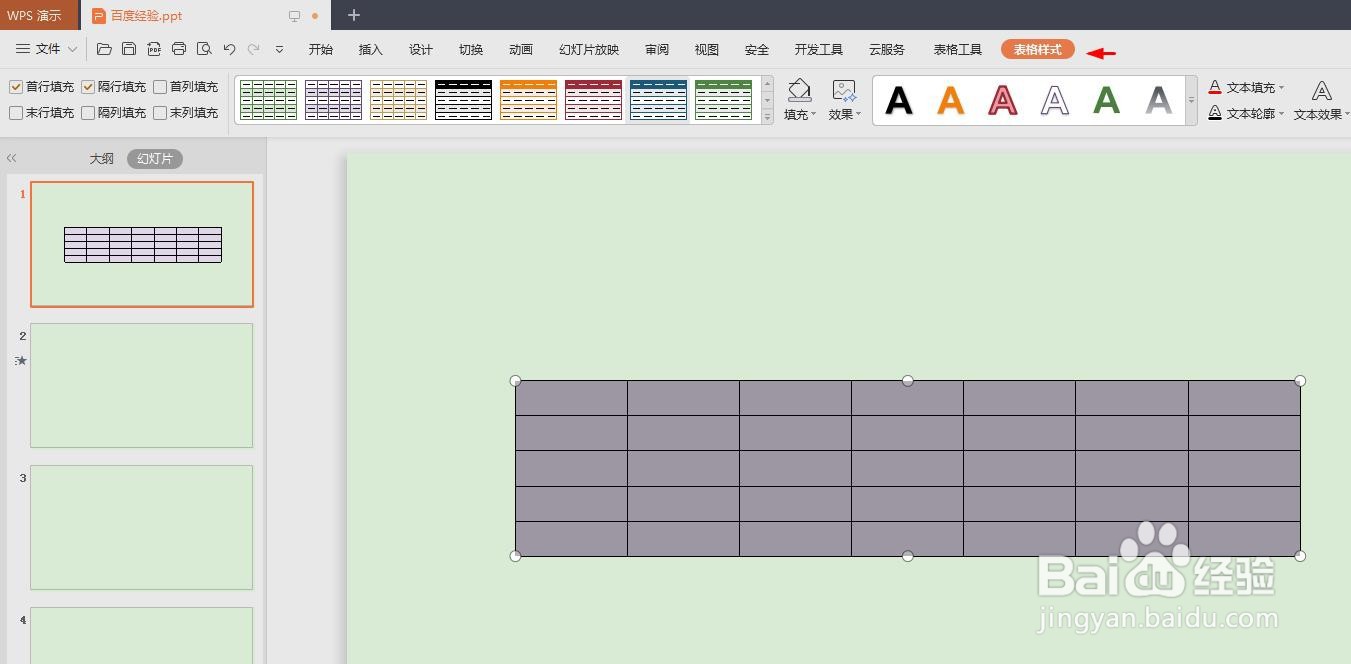1351x664 pixels.
Task: Click the Undo arrow icon
Action: [x=229, y=49]
